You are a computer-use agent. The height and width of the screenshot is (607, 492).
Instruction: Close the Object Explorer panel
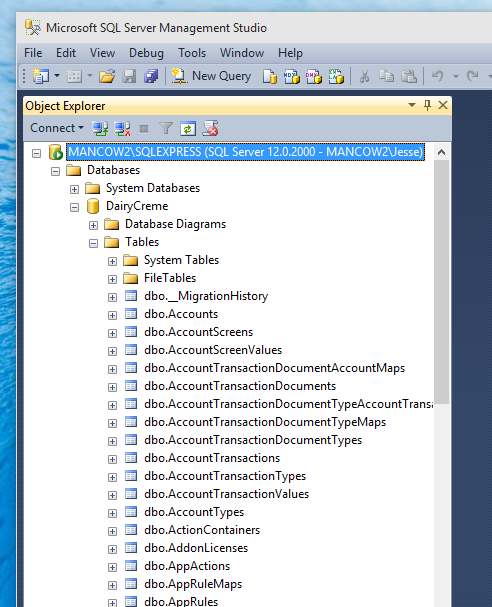click(443, 105)
